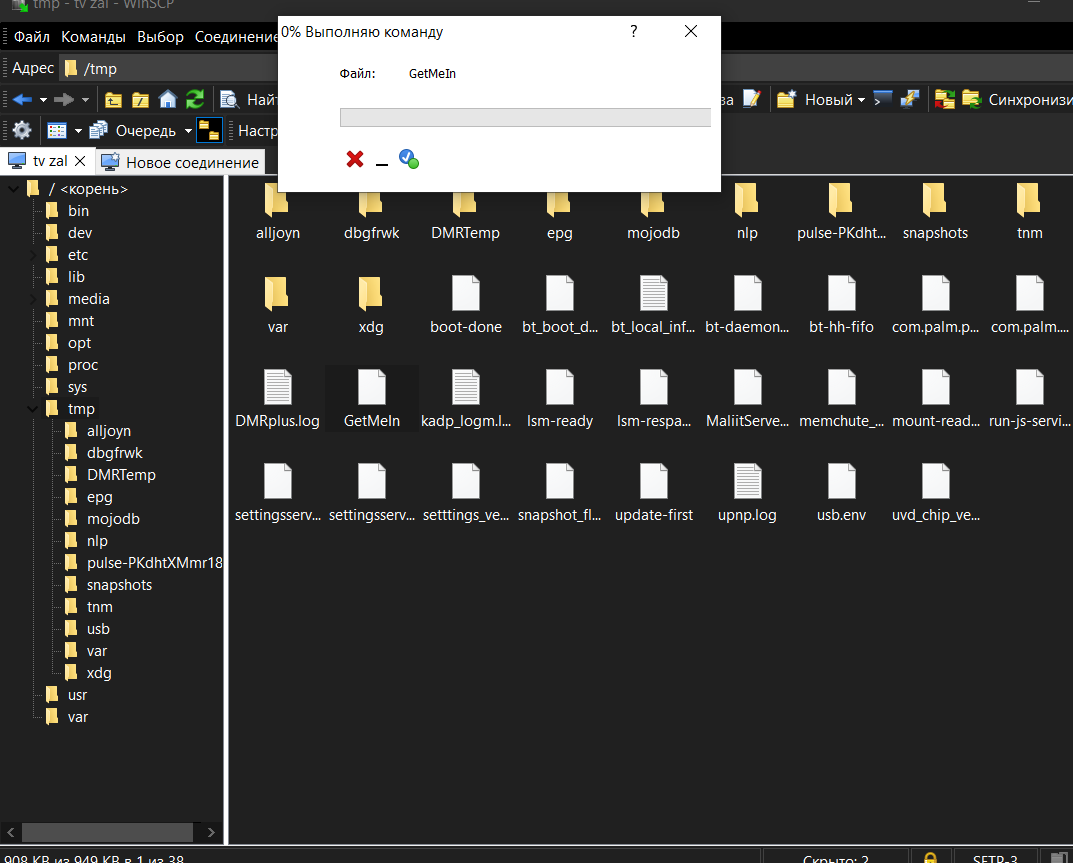Close the command progress dialog
This screenshot has width=1073, height=863.
pos(691,31)
